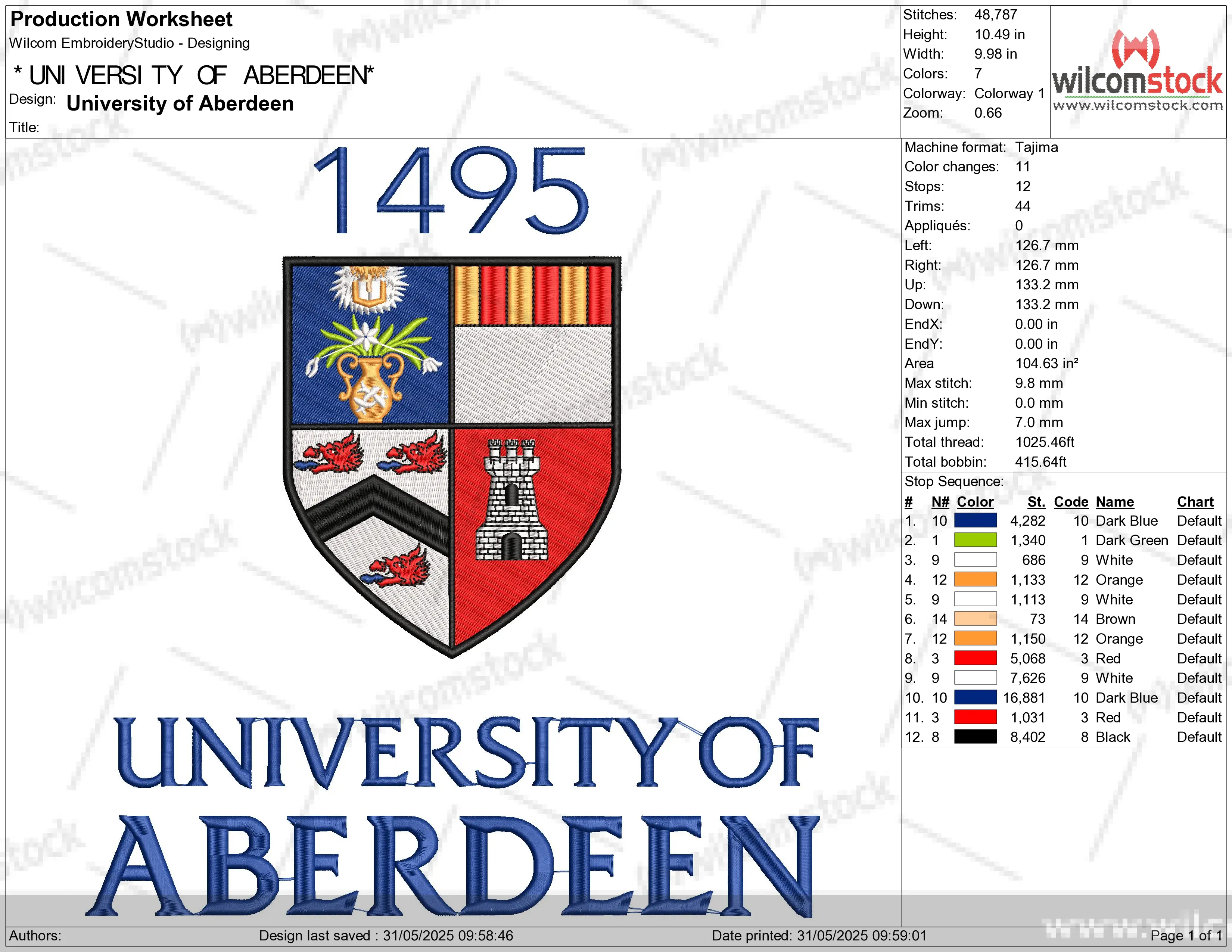Viewport: 1232px width, 952px height.
Task: Click the machine format value Tajima
Action: [1036, 147]
